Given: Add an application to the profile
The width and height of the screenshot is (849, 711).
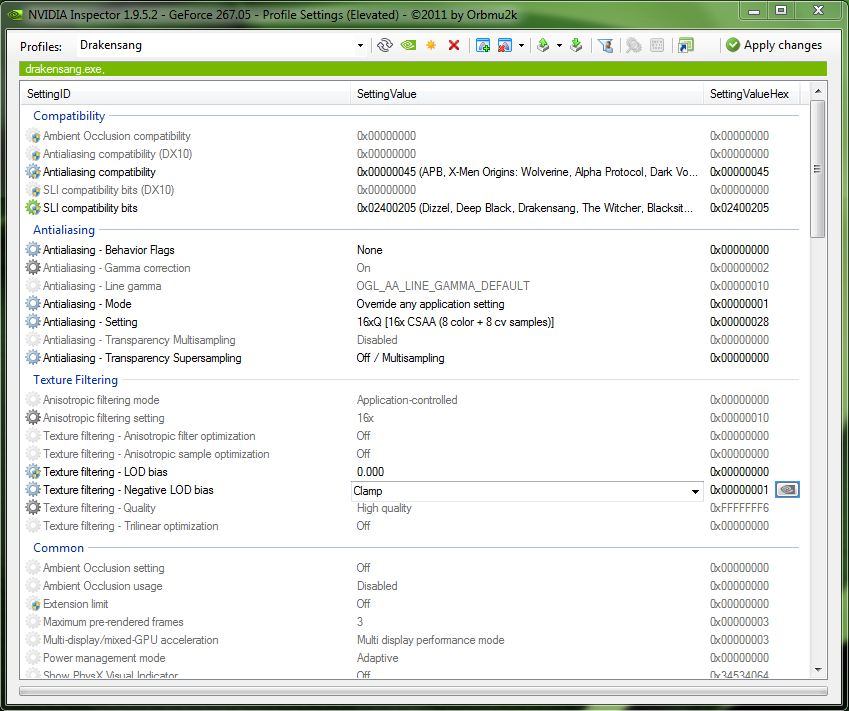Looking at the screenshot, I should coord(482,45).
